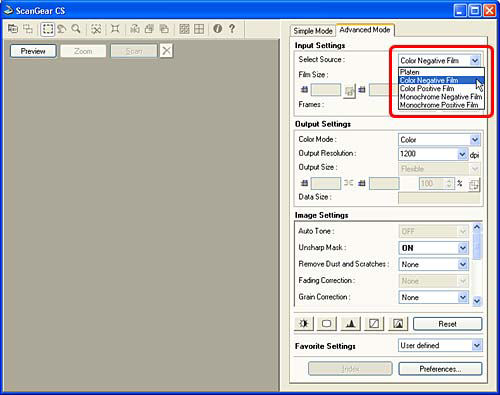The height and width of the screenshot is (395, 500).
Task: Click the Image Settings scrollbar thumb
Action: [x=477, y=246]
